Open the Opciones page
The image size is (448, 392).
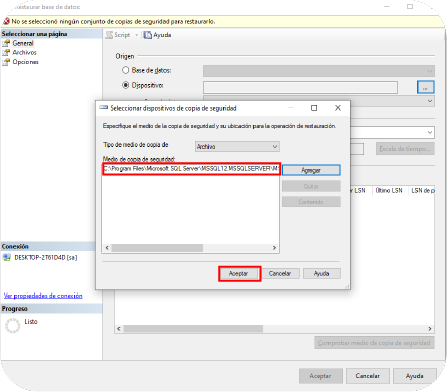pyautogui.click(x=25, y=62)
